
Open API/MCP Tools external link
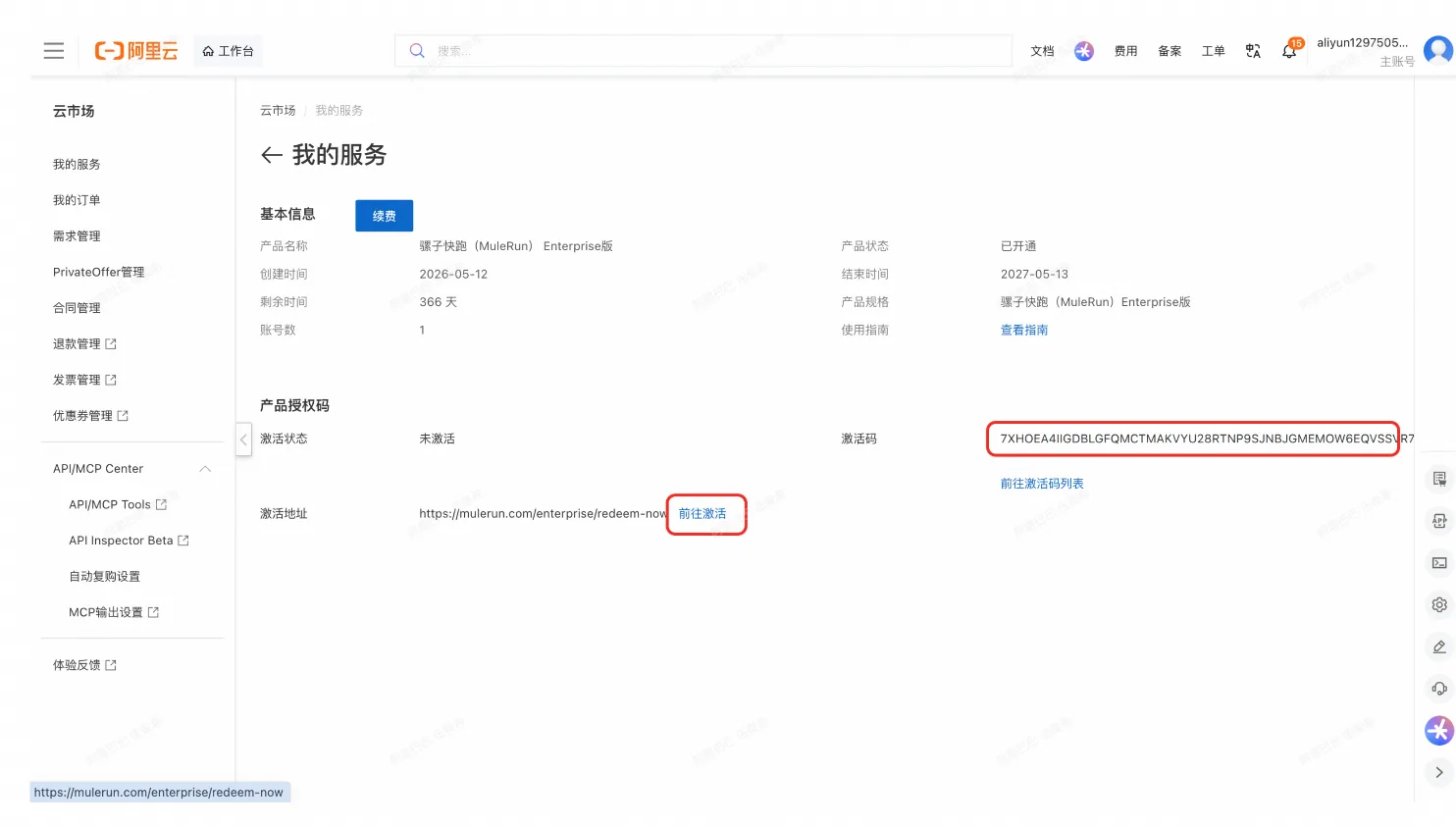point(118,505)
